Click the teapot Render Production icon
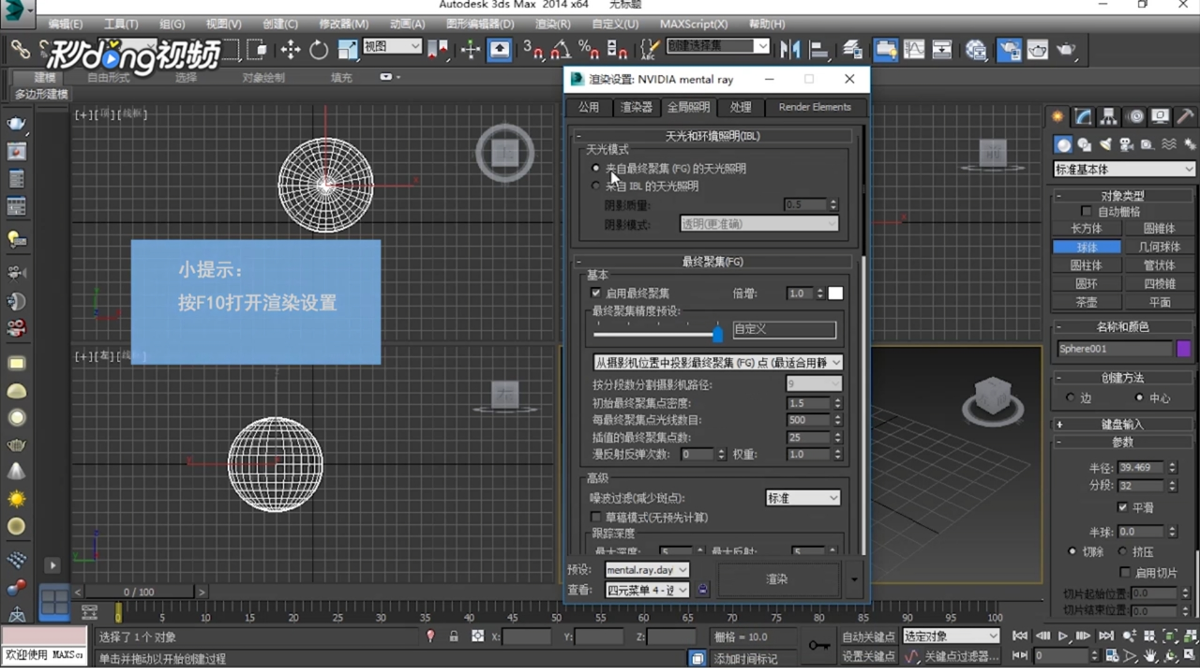The width and height of the screenshot is (1200, 668). pyautogui.click(x=1066, y=49)
